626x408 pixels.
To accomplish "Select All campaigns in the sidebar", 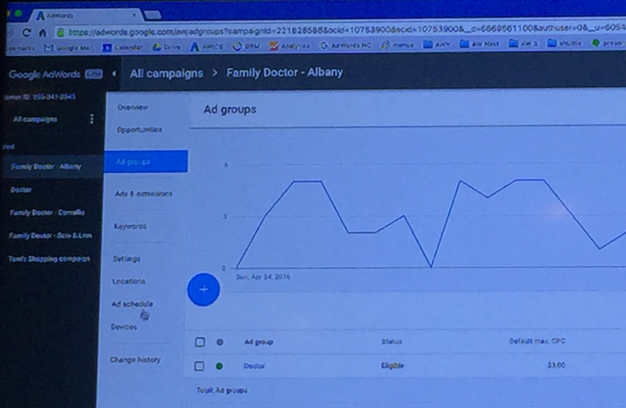I will click(x=35, y=119).
